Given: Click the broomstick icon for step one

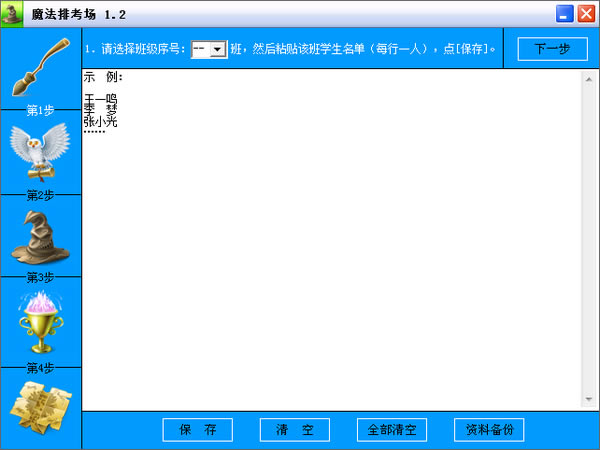Looking at the screenshot, I should click(x=40, y=66).
